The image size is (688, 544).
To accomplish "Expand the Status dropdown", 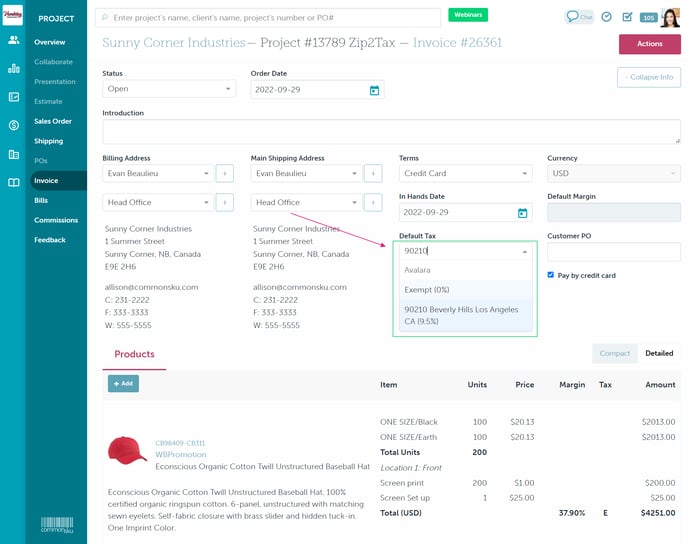I will [x=168, y=89].
